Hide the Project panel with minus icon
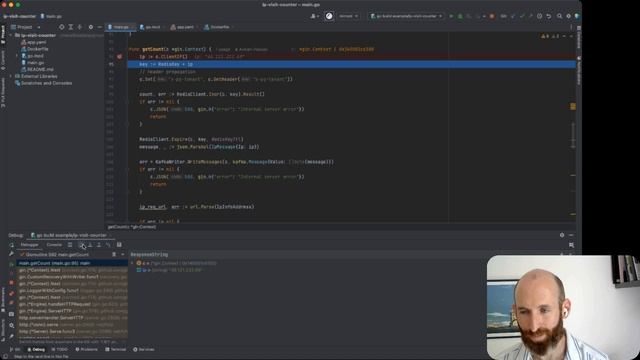This screenshot has width=640, height=360. point(100,27)
